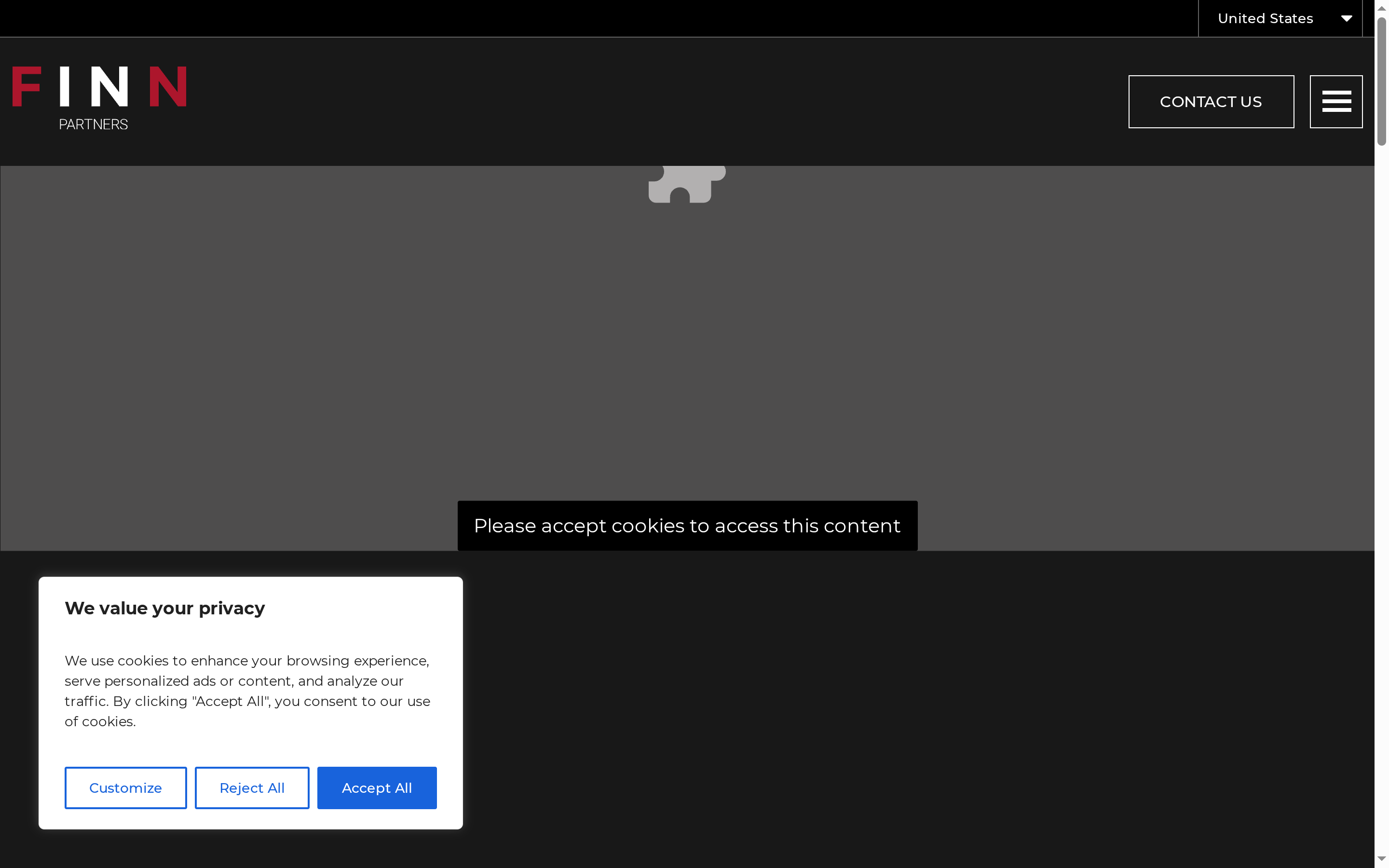
Task: Click the 'Please accept cookies' message banner
Action: [x=687, y=525]
